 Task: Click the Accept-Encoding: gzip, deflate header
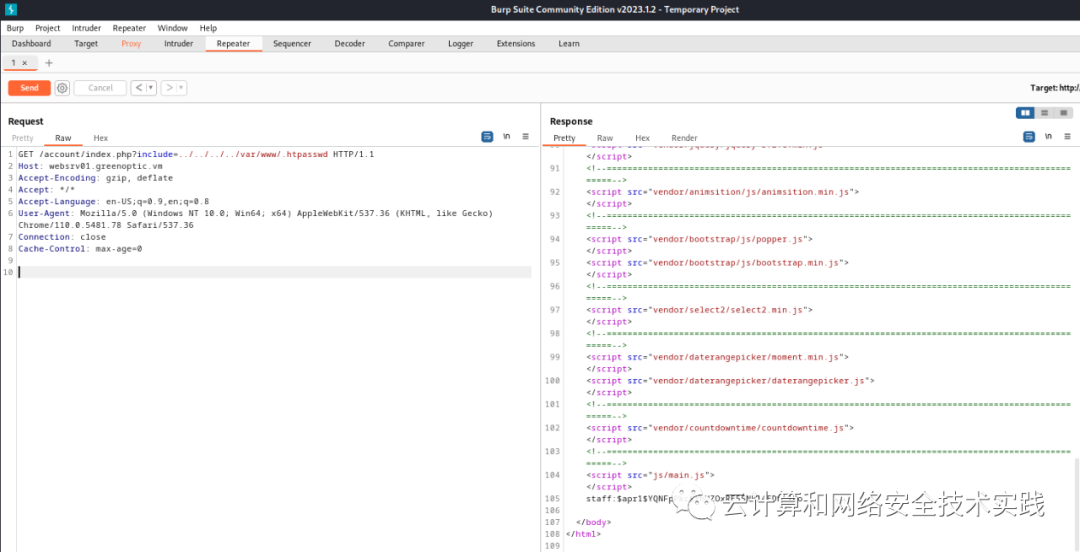click(x=96, y=178)
